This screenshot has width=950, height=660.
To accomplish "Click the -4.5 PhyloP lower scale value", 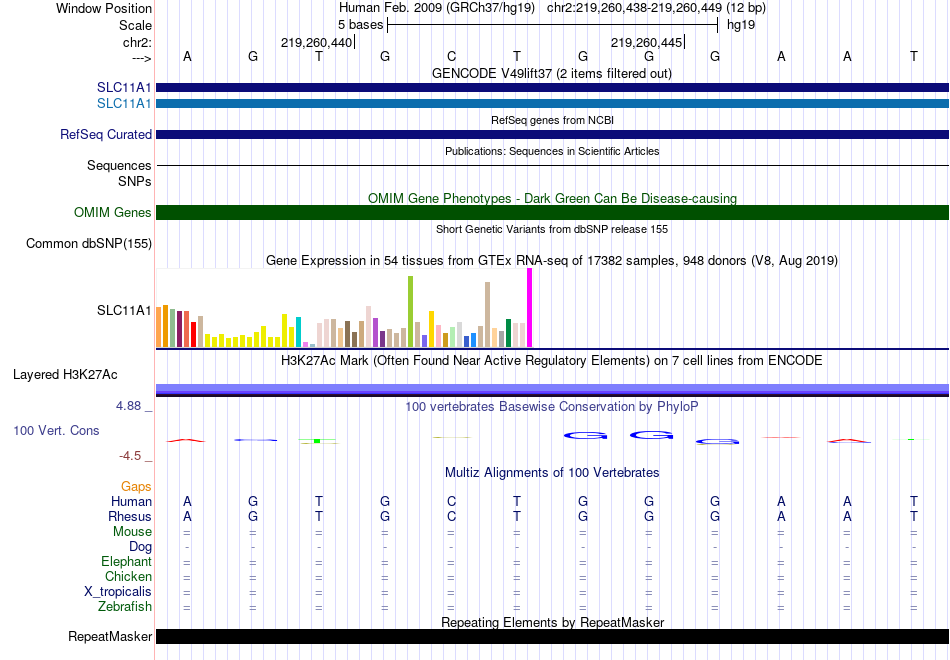I will 130,456.
